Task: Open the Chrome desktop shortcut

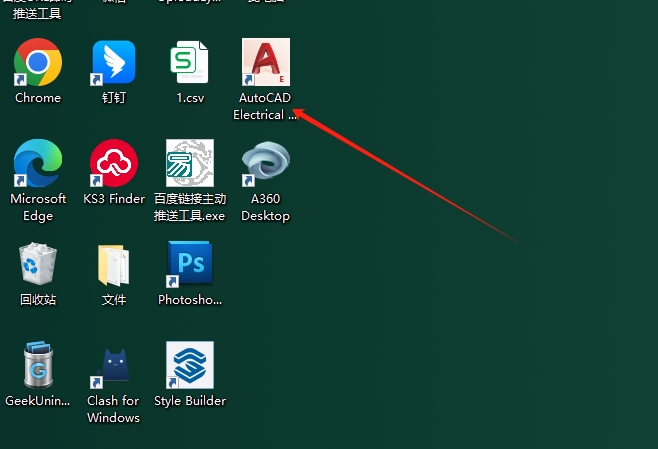Action: coord(38,62)
